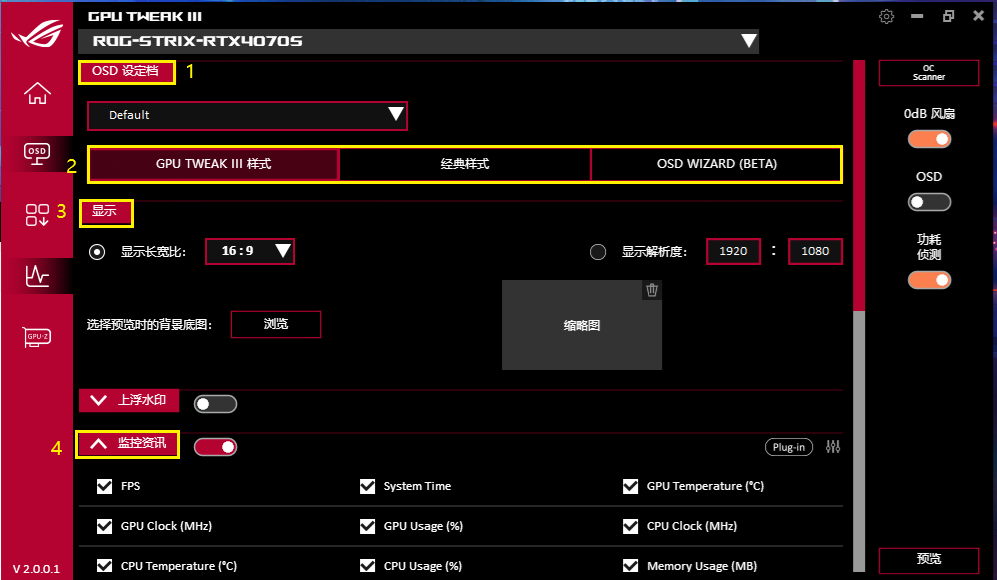
Task: Open the settings gear in title bar
Action: (886, 17)
